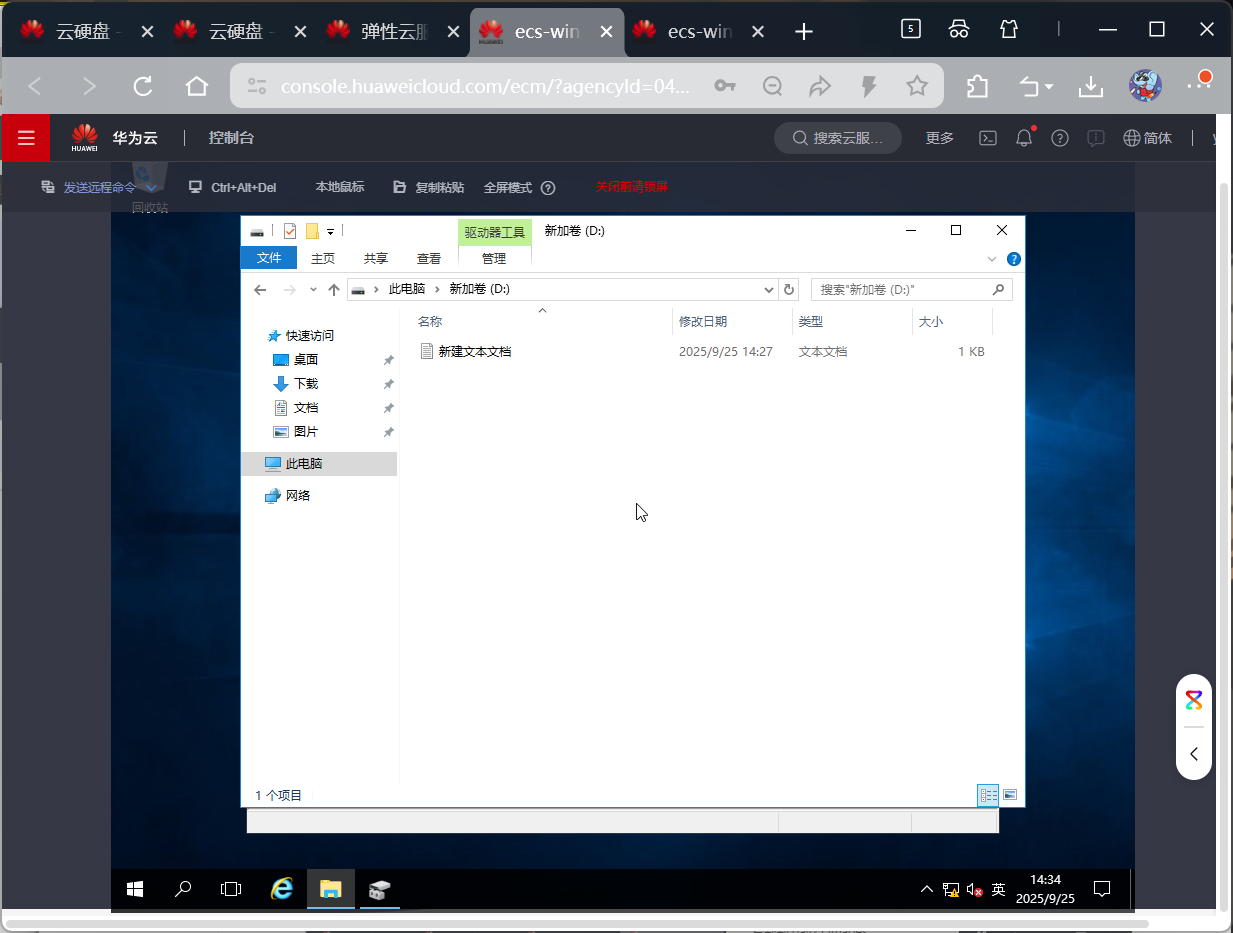The height and width of the screenshot is (933, 1233).
Task: Open Explorer address bar history dropdown
Action: 769,289
